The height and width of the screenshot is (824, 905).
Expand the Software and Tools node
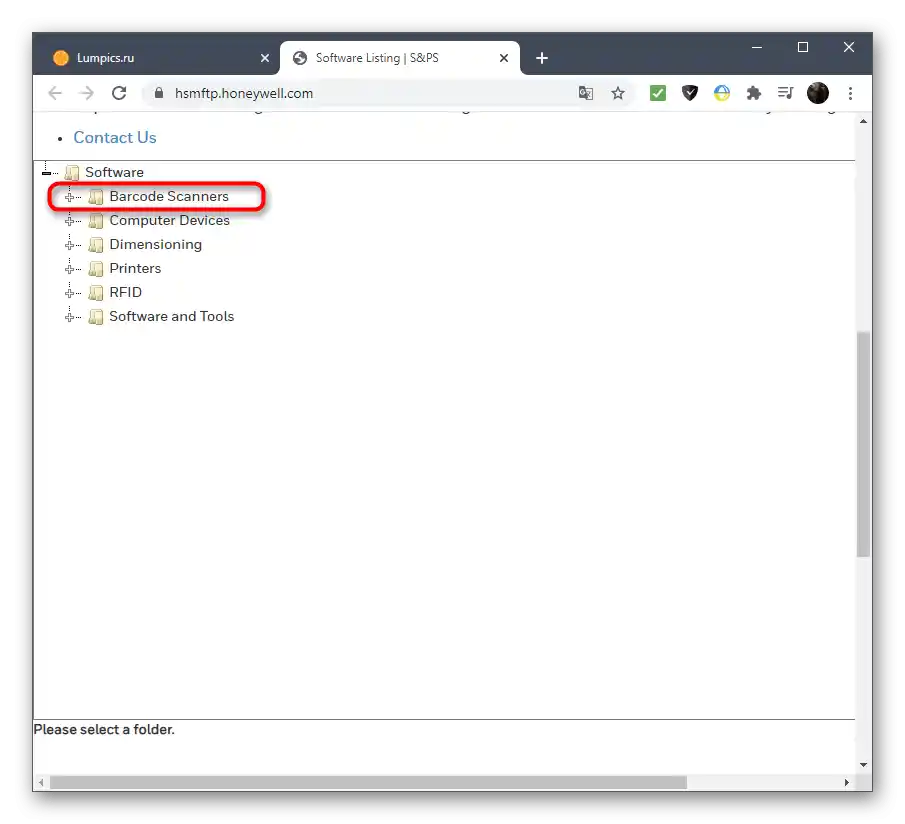click(x=69, y=317)
